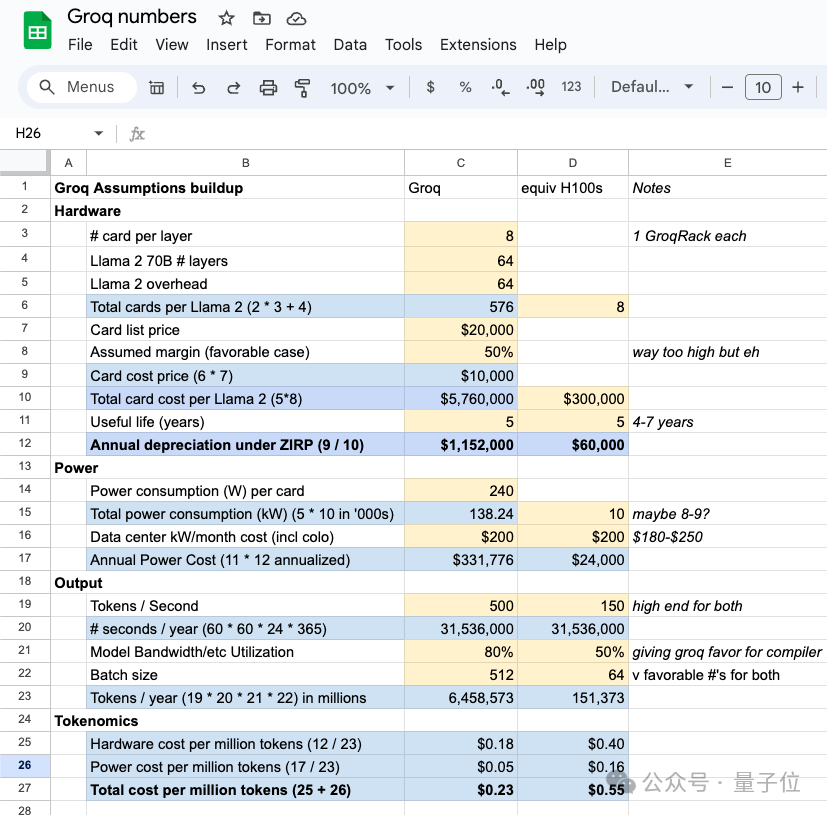Click the Menus search box

[x=81, y=87]
